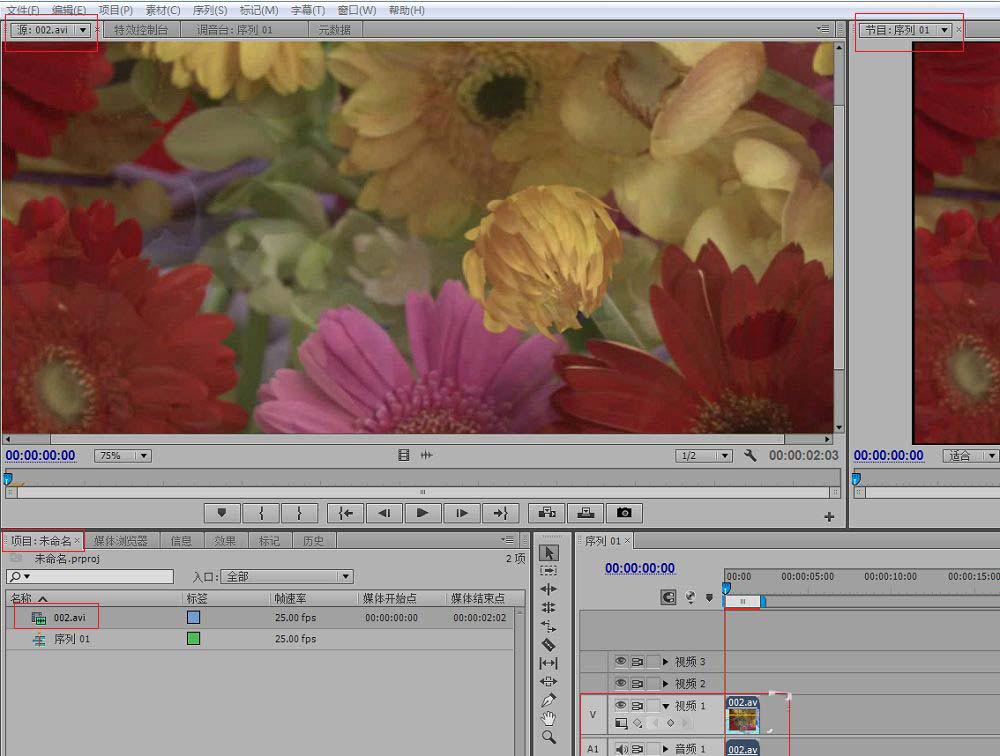Viewport: 1000px width, 756px height.
Task: Activate the Hand tool
Action: coord(548,718)
